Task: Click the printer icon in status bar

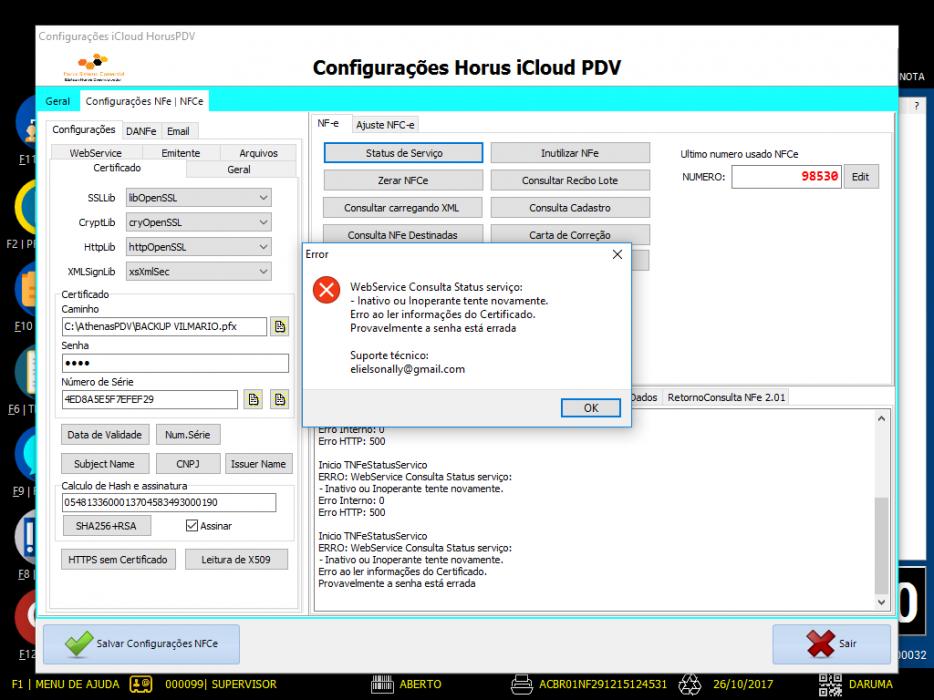Action: 521,685
